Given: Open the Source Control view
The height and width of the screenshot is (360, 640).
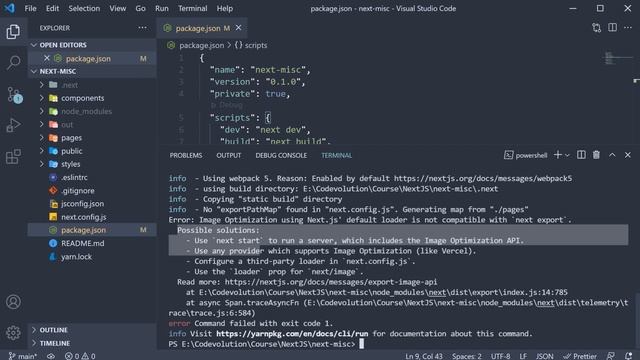Looking at the screenshot, I should pos(14,95).
